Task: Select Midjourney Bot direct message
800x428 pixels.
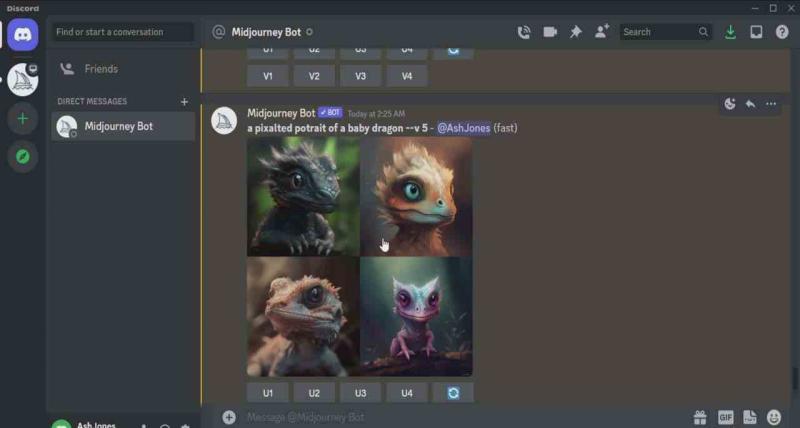Action: pyautogui.click(x=118, y=126)
